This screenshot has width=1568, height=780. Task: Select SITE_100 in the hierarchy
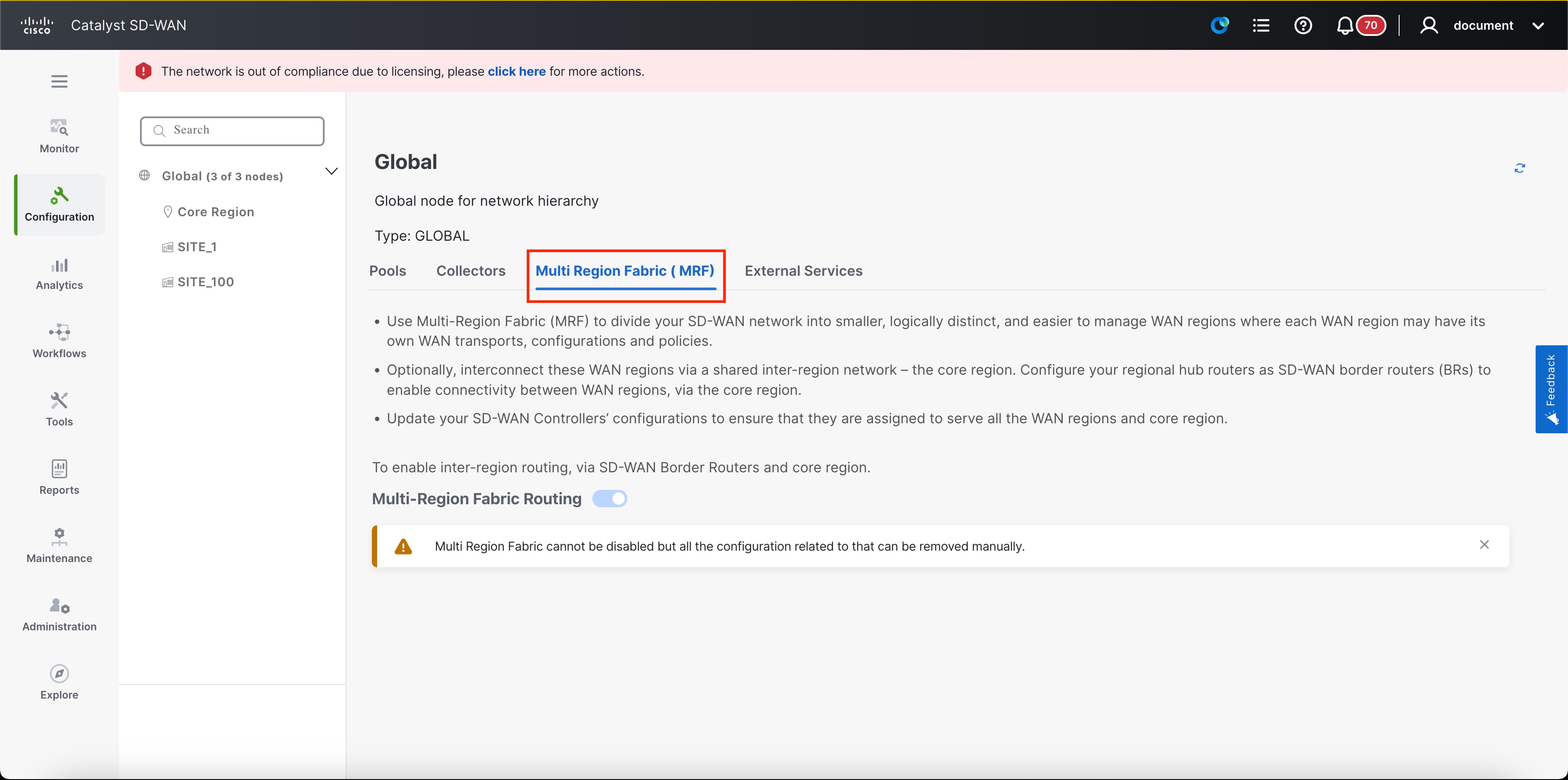(205, 282)
